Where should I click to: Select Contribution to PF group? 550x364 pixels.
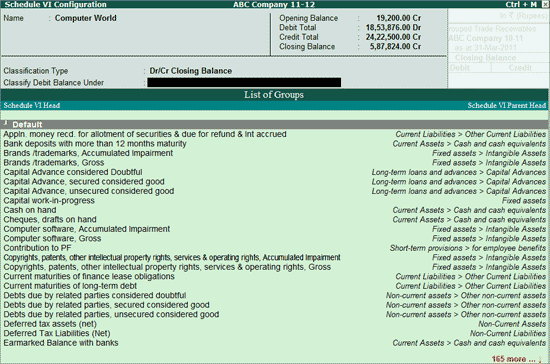coord(275,248)
